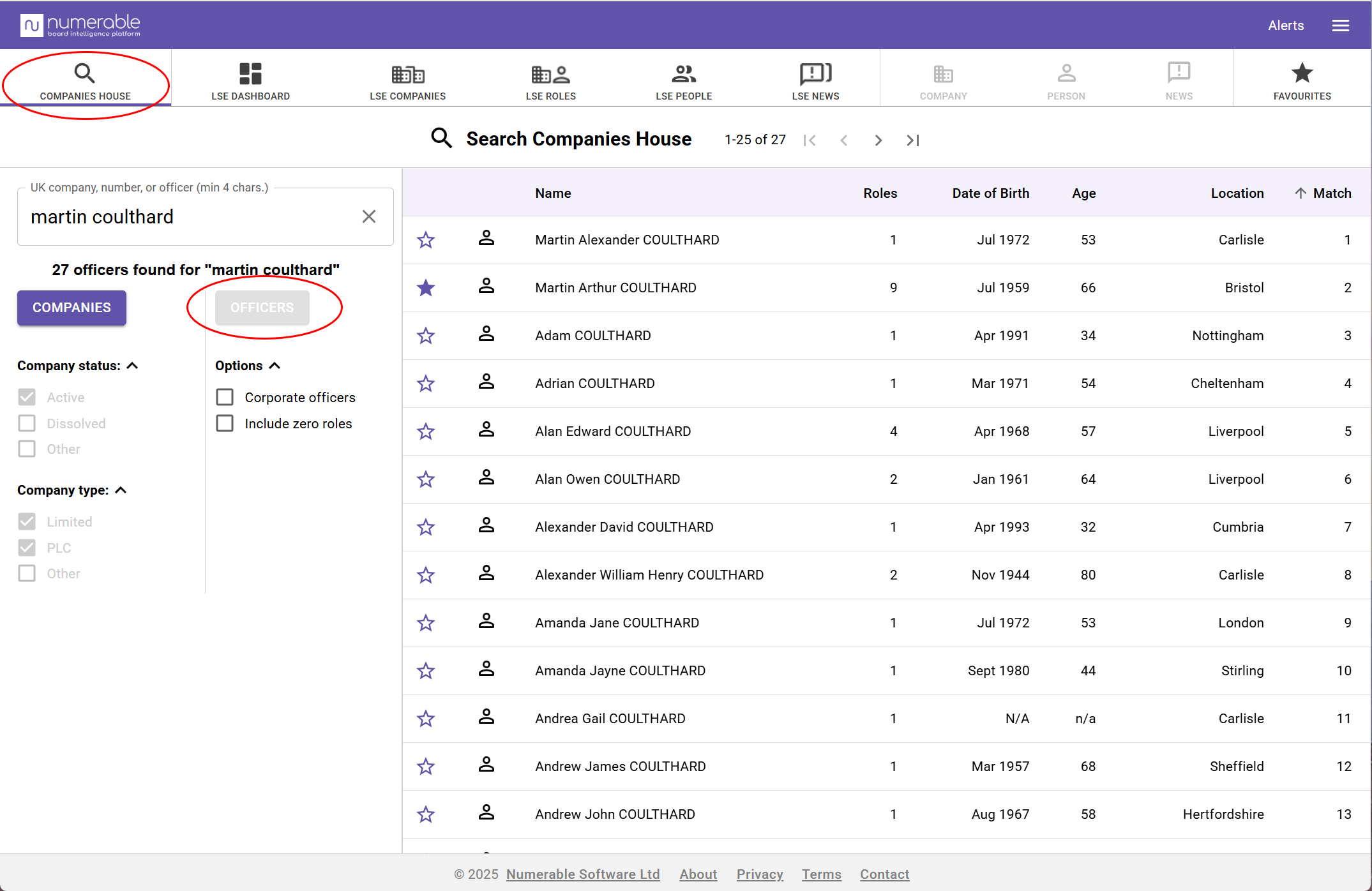The height and width of the screenshot is (891, 1372).
Task: Clear the search box with X icon
Action: tap(369, 216)
